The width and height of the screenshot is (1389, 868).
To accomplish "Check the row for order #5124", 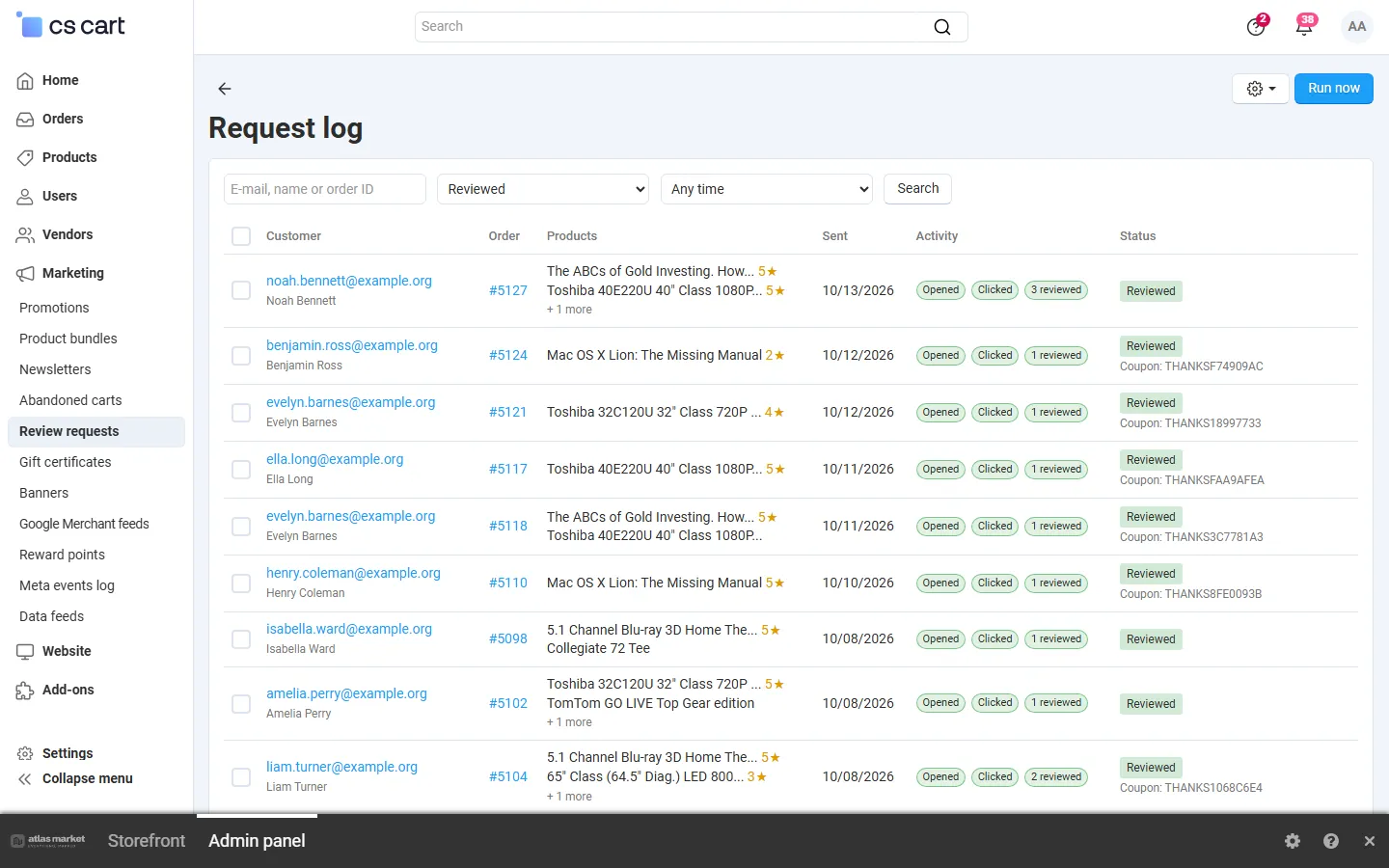I will coord(241,356).
